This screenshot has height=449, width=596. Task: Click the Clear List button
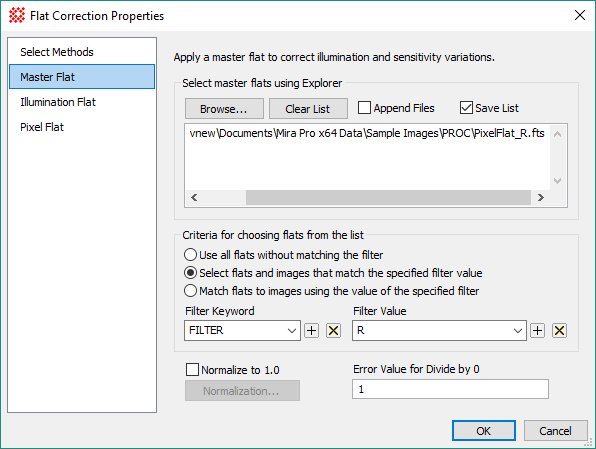point(308,109)
